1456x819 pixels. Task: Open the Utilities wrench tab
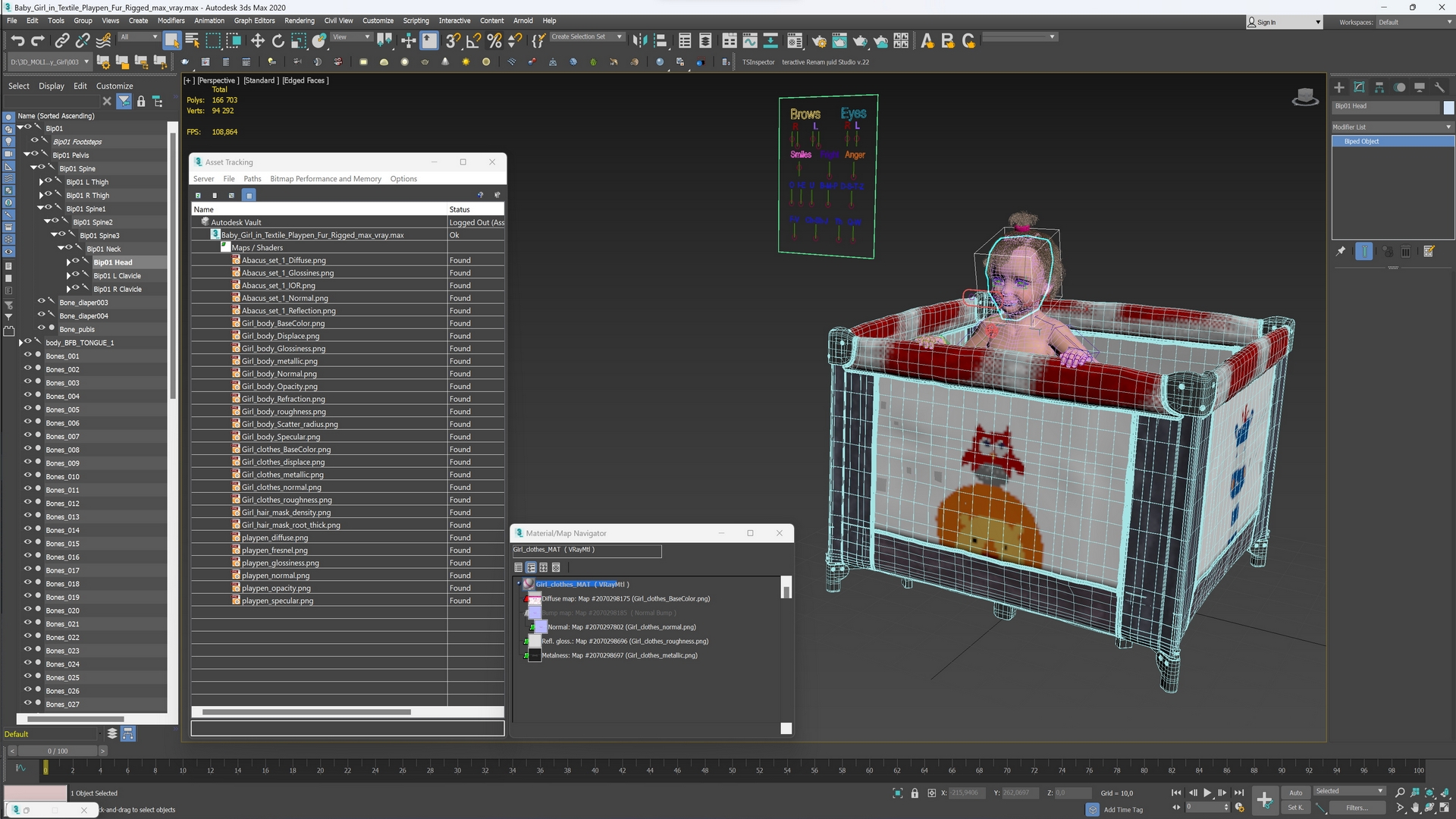[1439, 87]
